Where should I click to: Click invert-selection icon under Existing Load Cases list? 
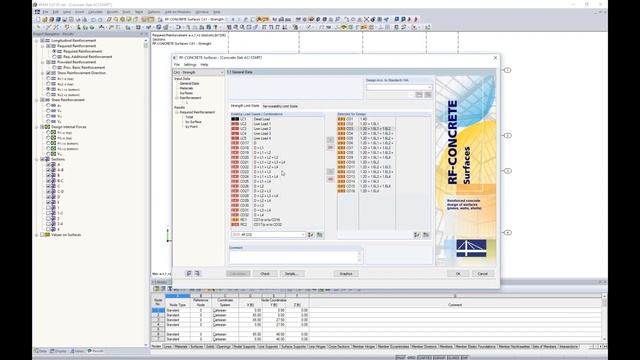pos(320,235)
